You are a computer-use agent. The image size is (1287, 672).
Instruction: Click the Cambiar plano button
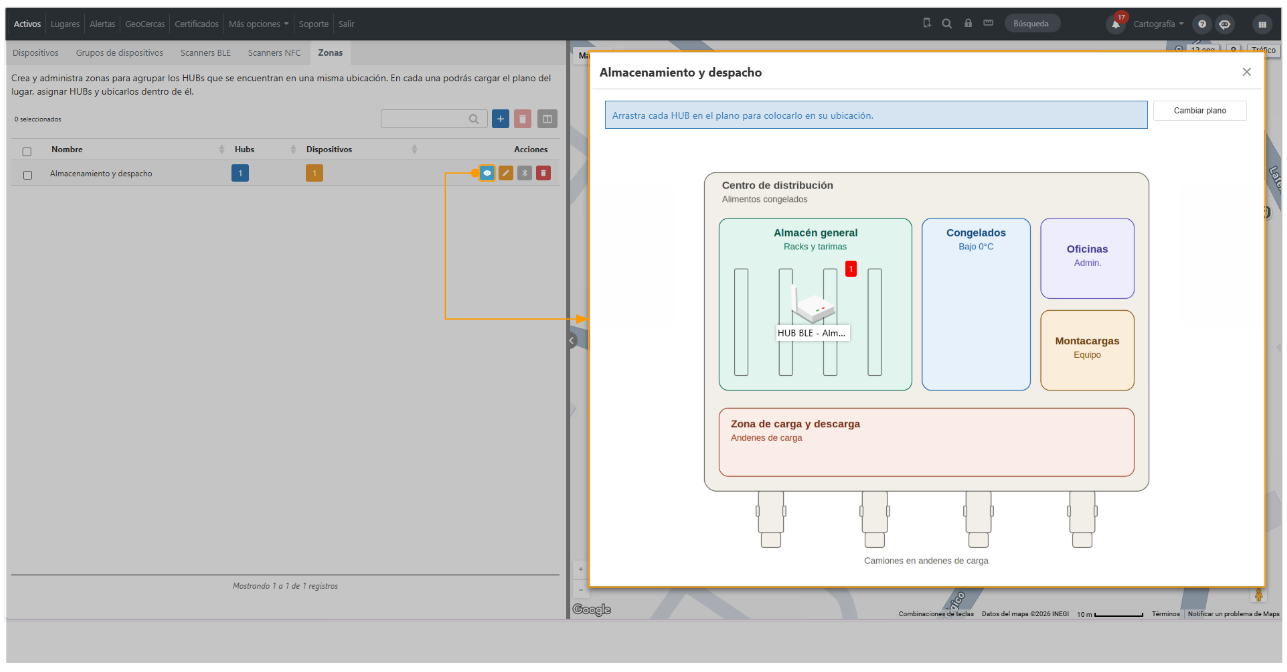pyautogui.click(x=1200, y=111)
